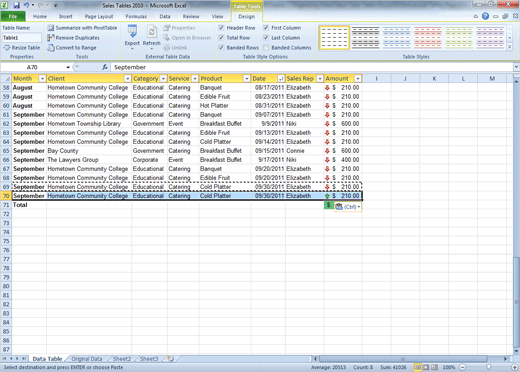Viewport: 520px width, 372px height.
Task: Click the Refresh table data icon
Action: [x=152, y=32]
